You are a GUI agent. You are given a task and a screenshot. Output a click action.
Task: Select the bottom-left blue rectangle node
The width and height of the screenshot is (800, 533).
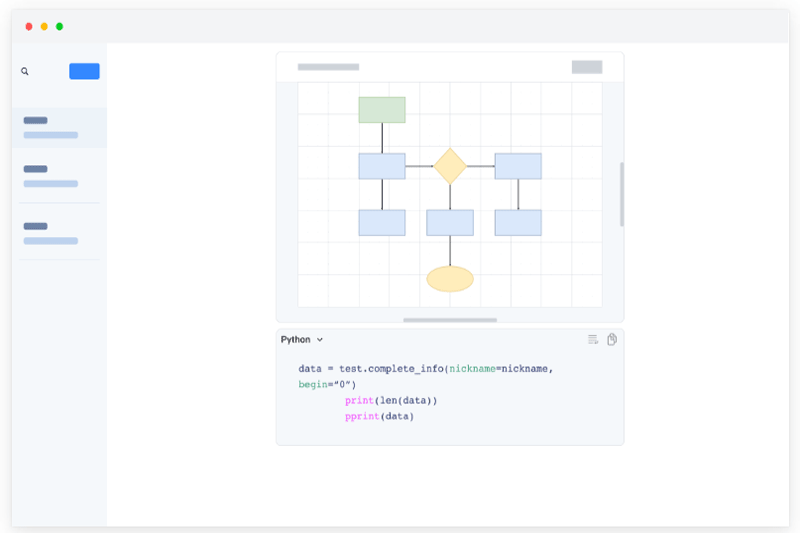(382, 222)
